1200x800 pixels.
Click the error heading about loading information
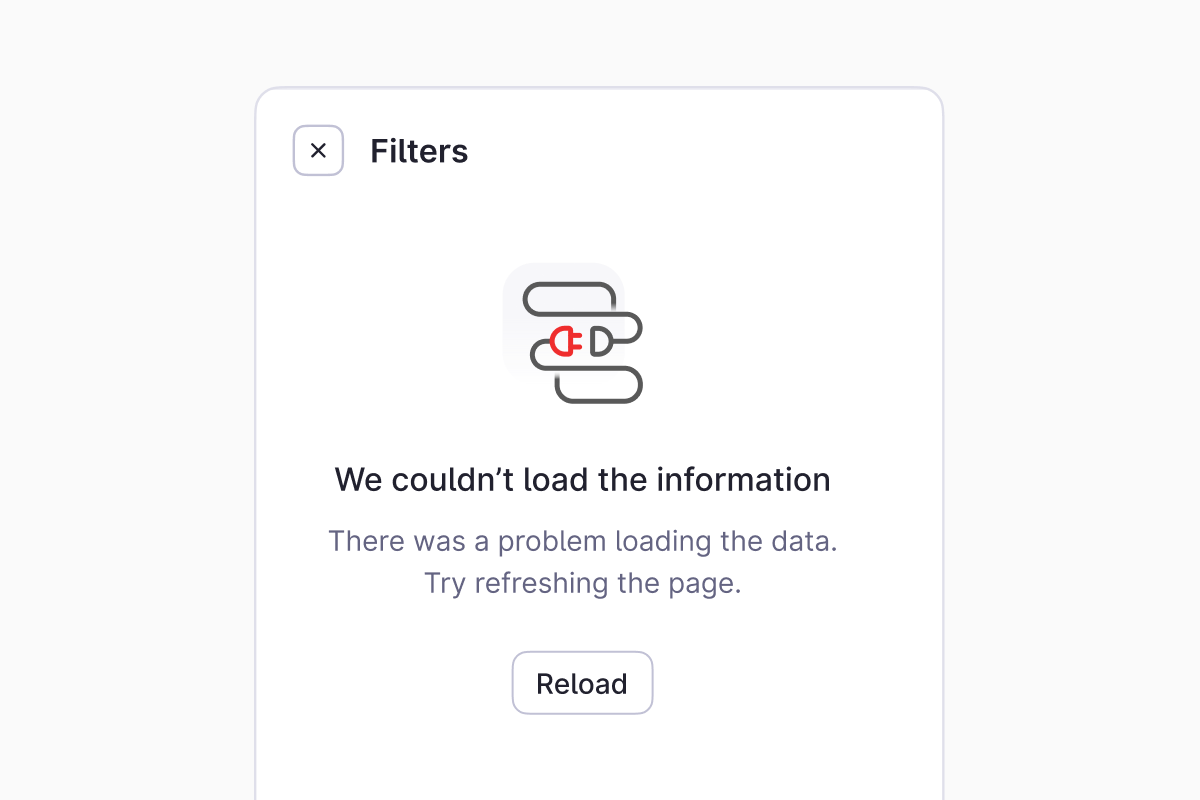coord(582,480)
